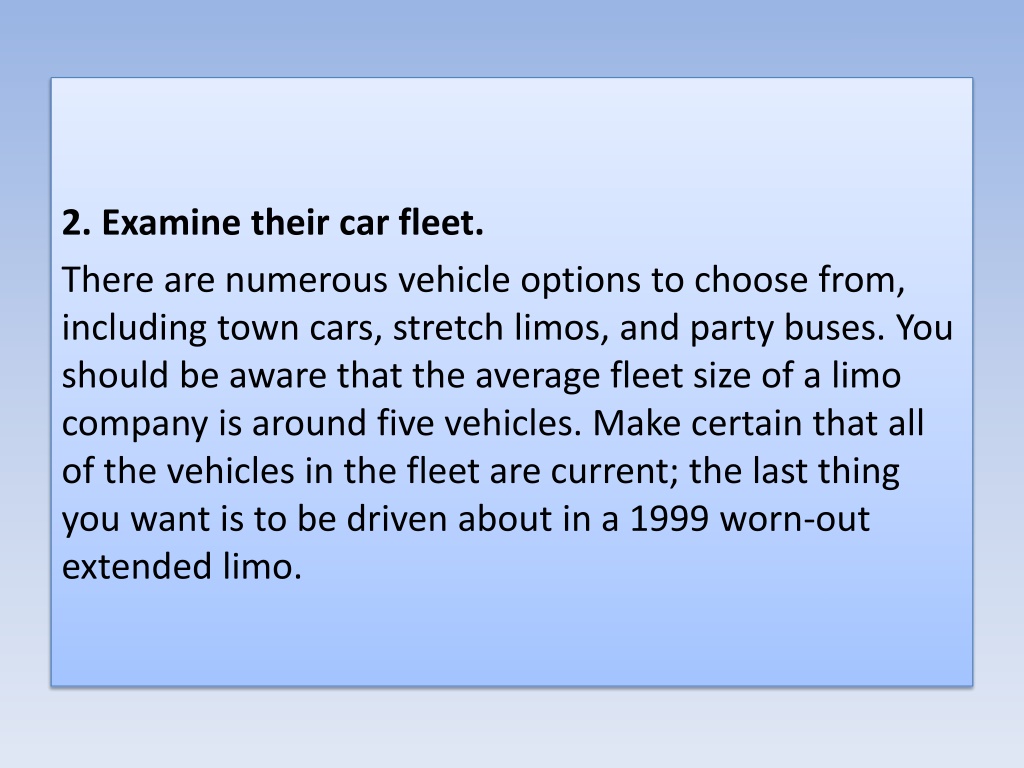
Task: Click the word "choose" in the first line
Action: 751,280
